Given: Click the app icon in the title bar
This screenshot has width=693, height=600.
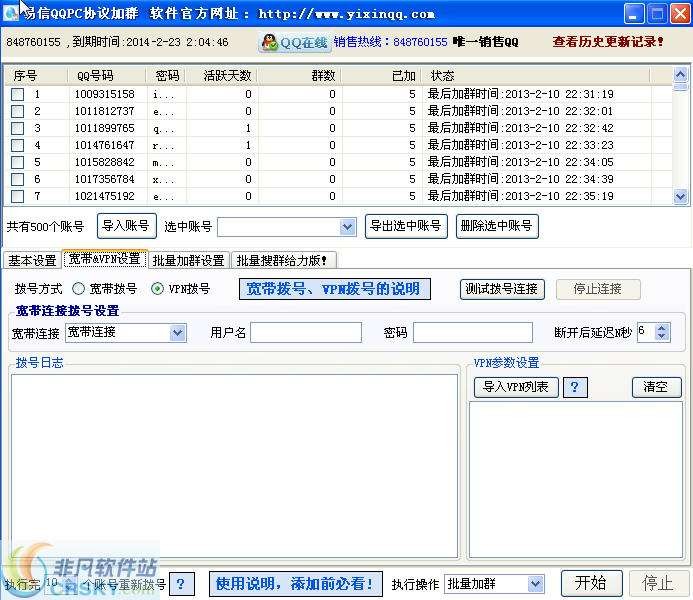Looking at the screenshot, I should pos(11,13).
